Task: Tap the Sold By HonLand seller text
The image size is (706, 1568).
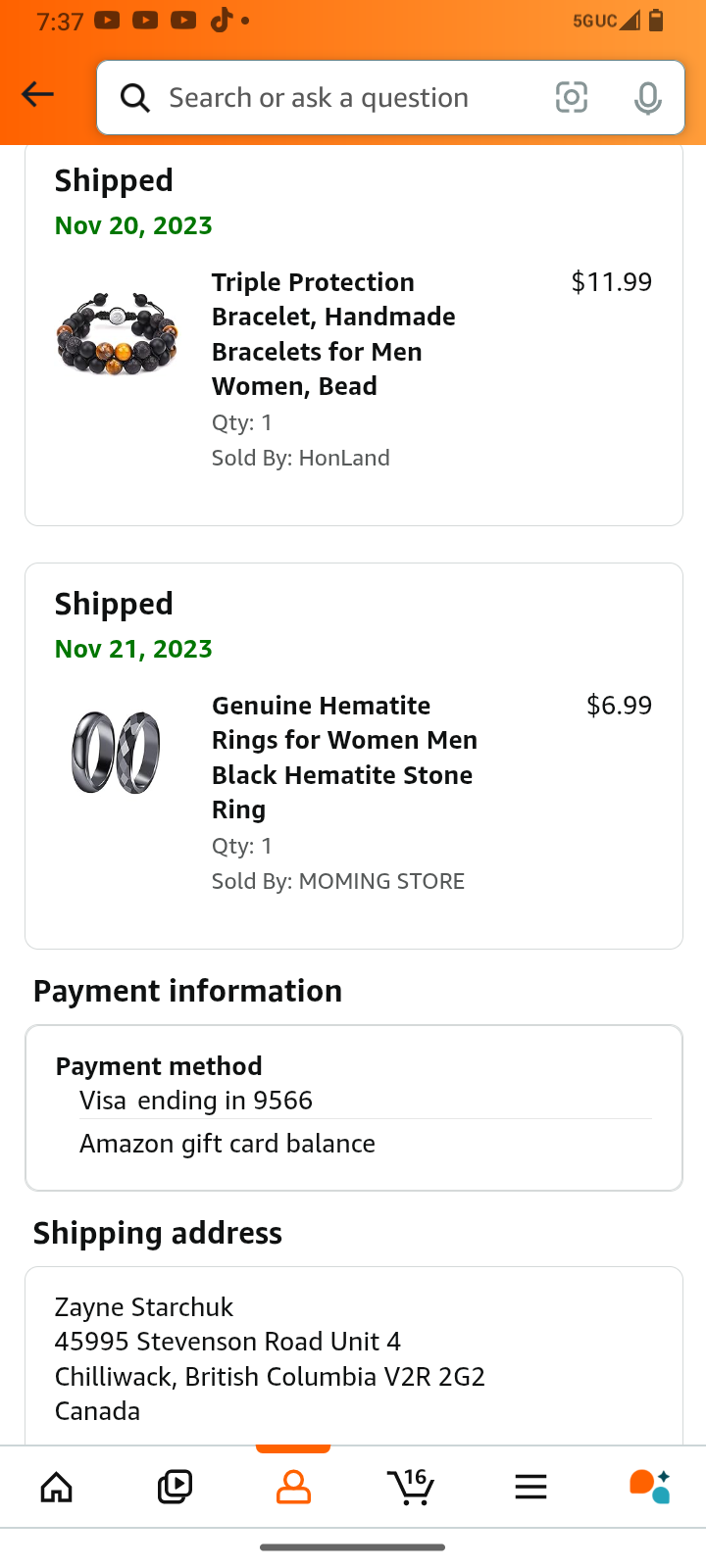Action: pyautogui.click(x=301, y=458)
